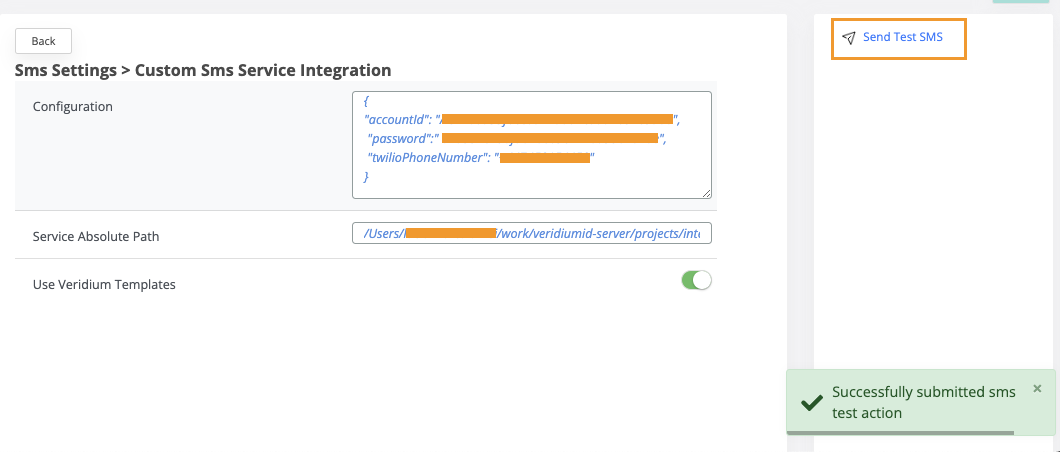Click the Configuration field label
This screenshot has height=452, width=1060.
click(x=73, y=106)
